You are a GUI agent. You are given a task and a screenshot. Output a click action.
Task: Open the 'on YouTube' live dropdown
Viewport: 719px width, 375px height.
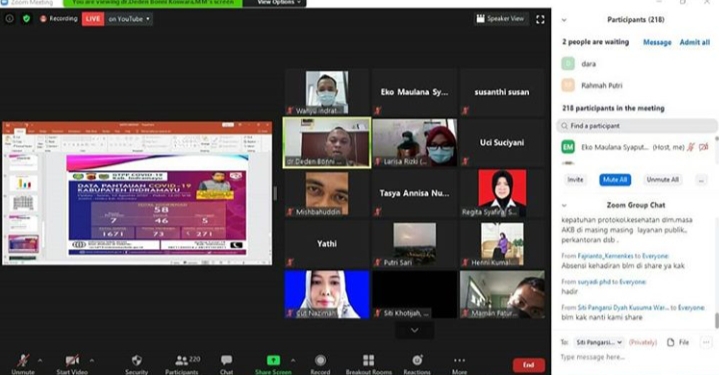coord(129,19)
